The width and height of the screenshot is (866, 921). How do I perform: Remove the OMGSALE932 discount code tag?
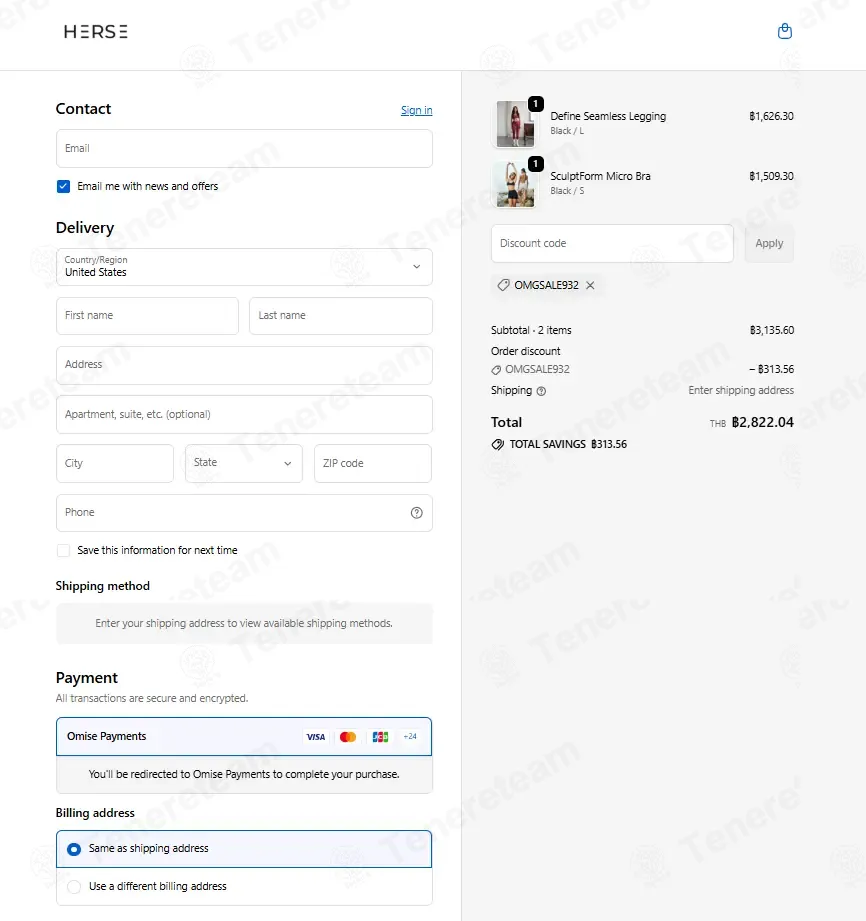click(590, 285)
